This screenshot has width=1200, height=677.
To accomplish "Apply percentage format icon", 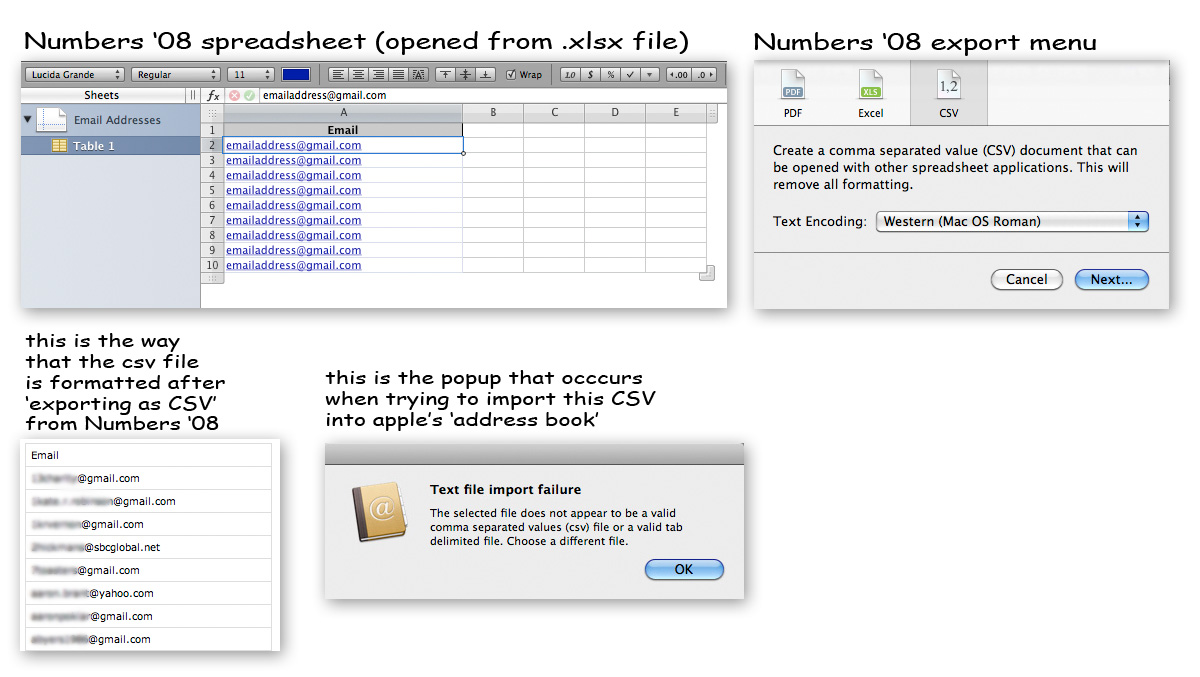I will (x=611, y=74).
